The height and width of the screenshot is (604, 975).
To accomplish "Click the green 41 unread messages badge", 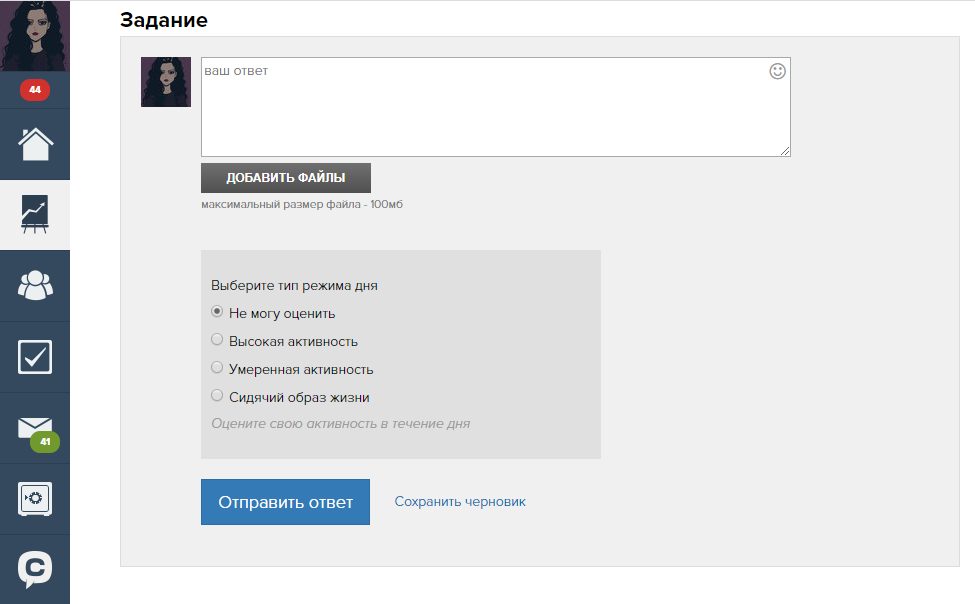I will pos(45,441).
